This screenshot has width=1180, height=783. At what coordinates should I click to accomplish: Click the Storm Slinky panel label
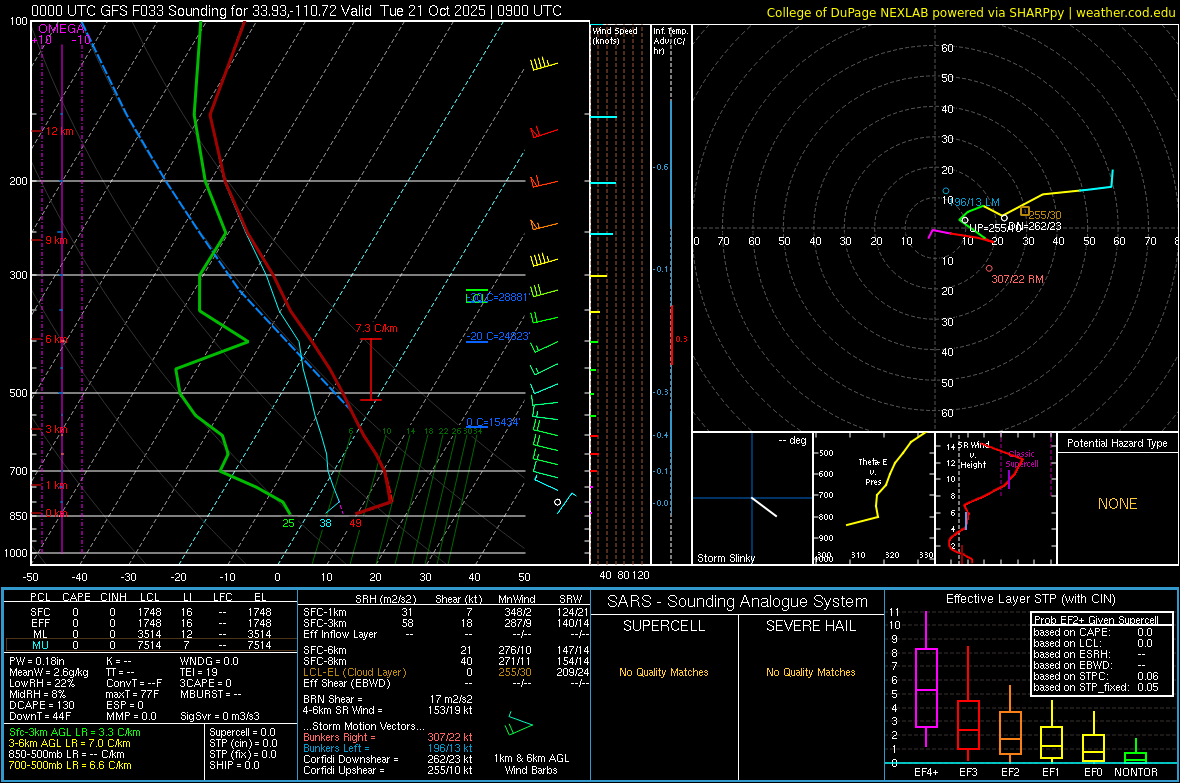pyautogui.click(x=725, y=558)
